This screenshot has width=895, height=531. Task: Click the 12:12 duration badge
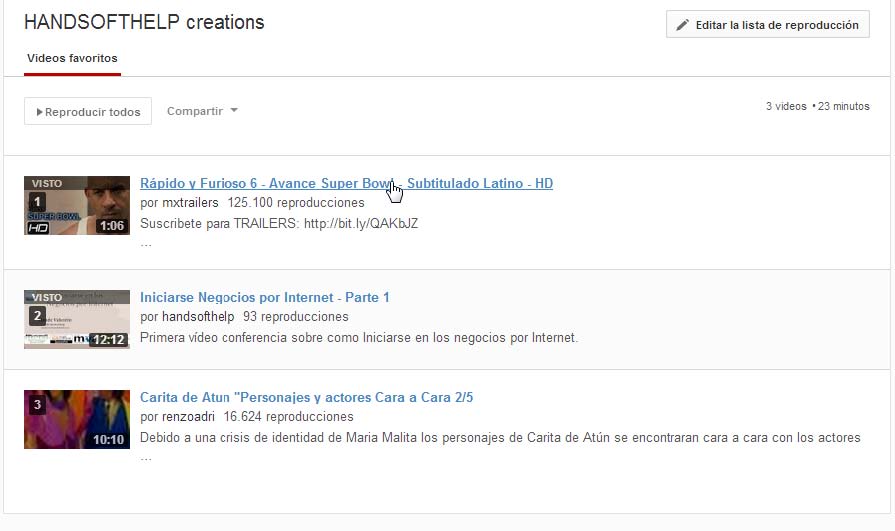click(x=108, y=340)
